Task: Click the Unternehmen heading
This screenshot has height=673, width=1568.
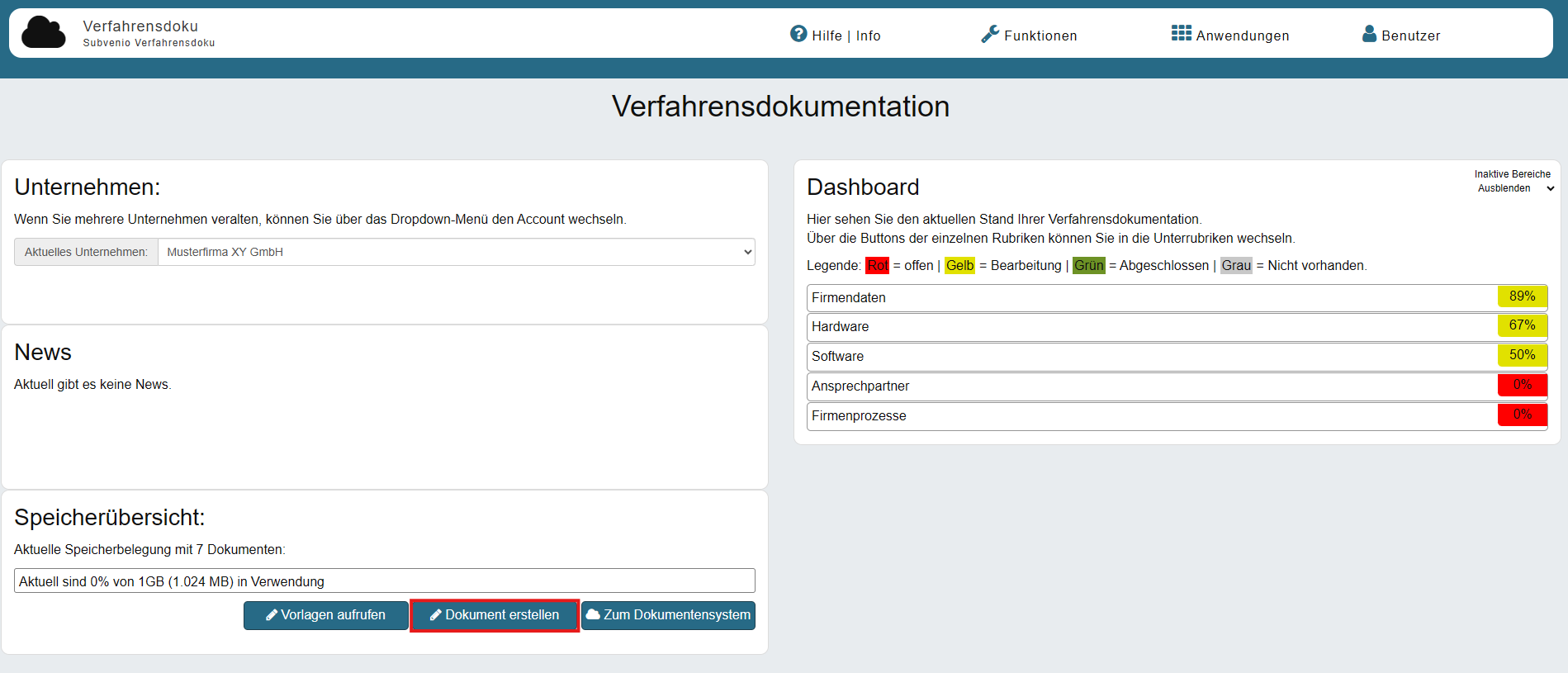Action: (88, 187)
